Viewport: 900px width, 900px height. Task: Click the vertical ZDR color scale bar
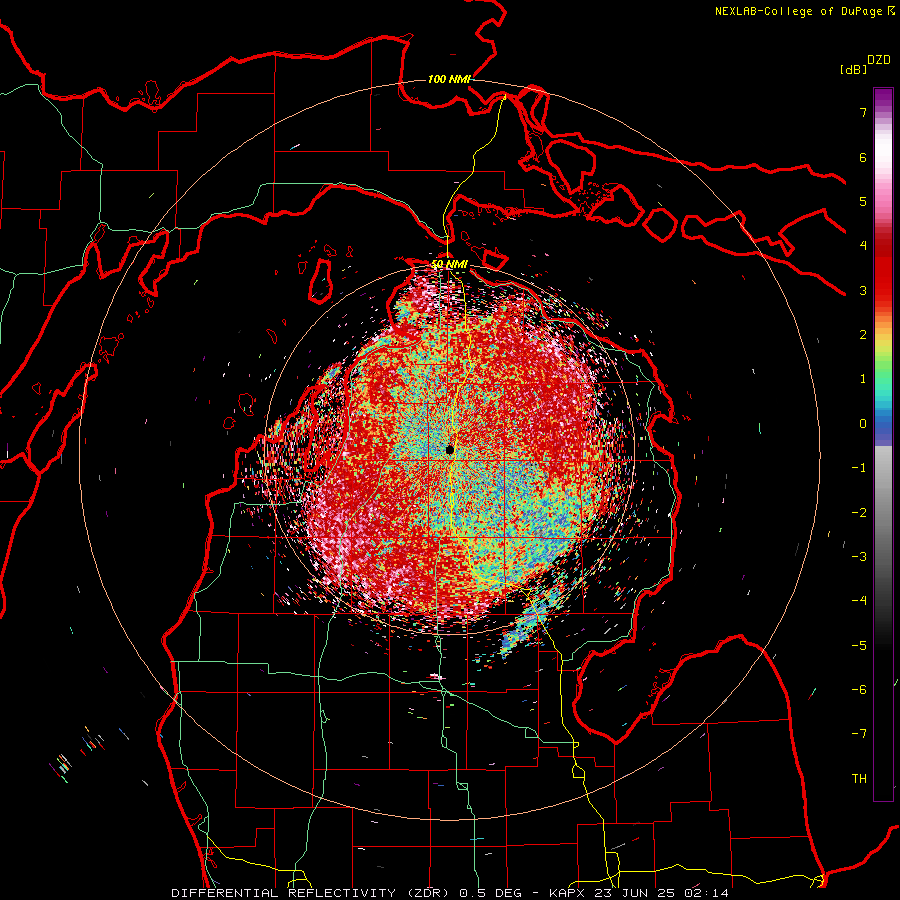click(883, 444)
